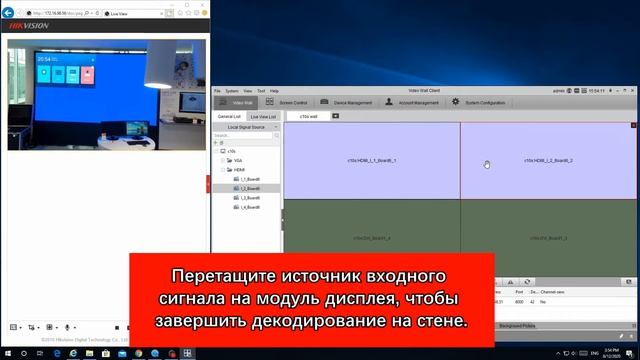Viewport: 640px width, 360px height.
Task: Select I_4_Board6 signal source
Action: 247,207
